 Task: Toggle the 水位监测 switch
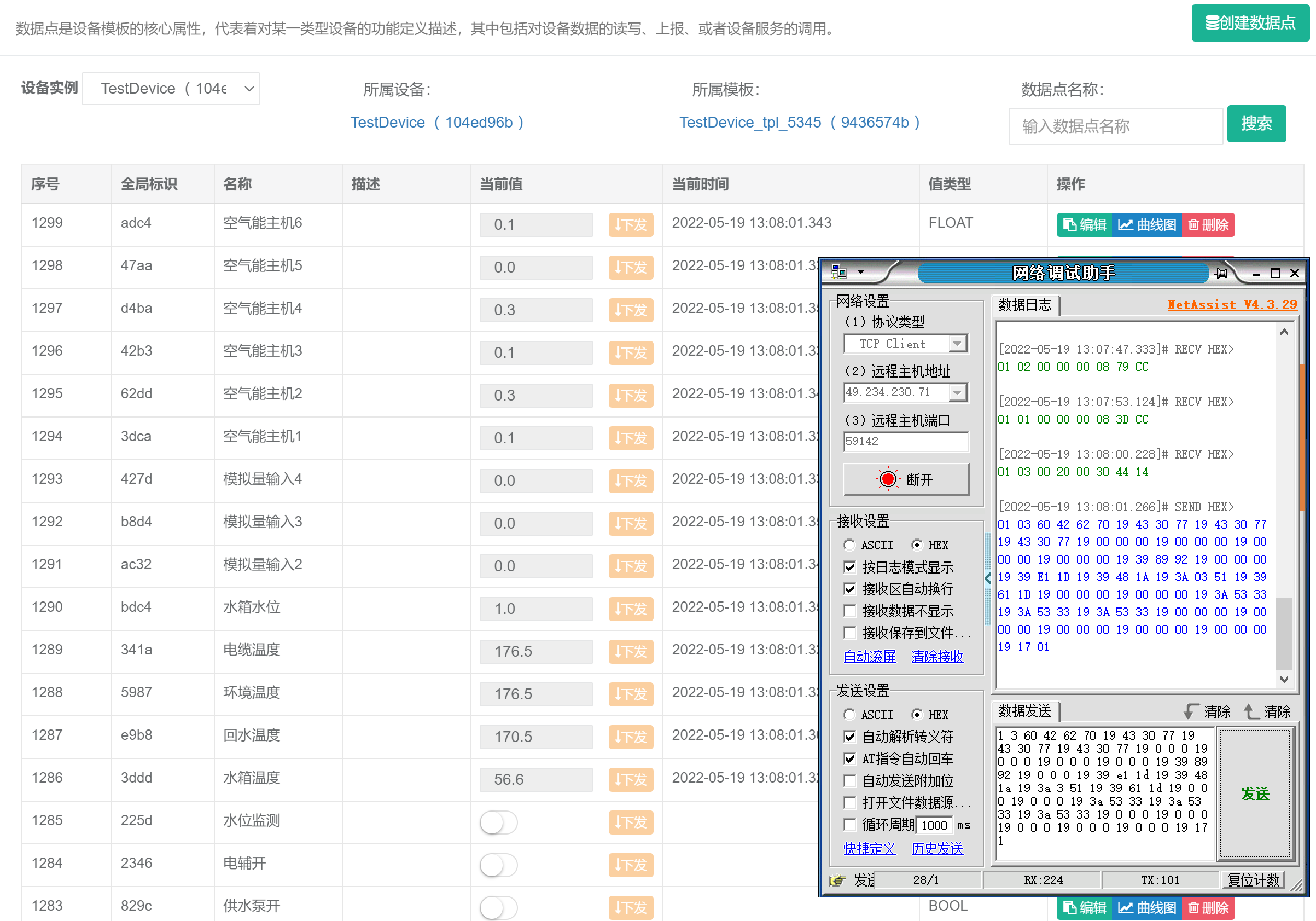pos(498,822)
